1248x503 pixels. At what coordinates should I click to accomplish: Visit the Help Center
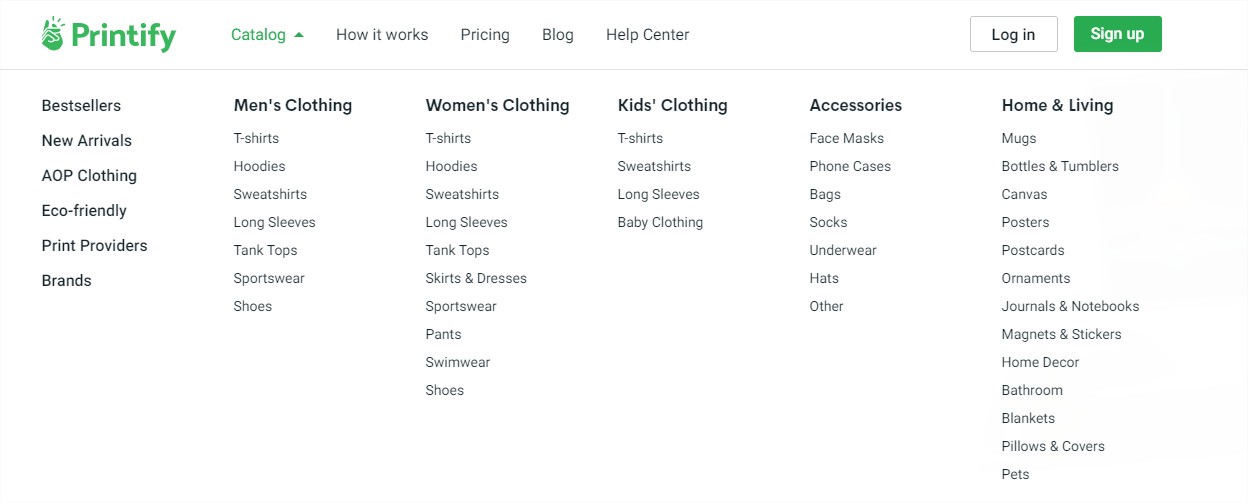[648, 35]
